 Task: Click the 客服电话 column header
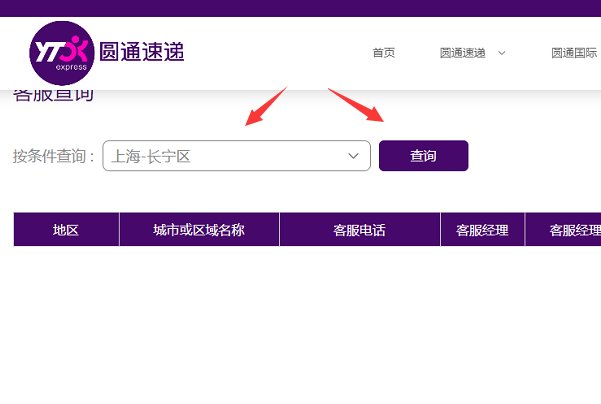click(x=360, y=230)
